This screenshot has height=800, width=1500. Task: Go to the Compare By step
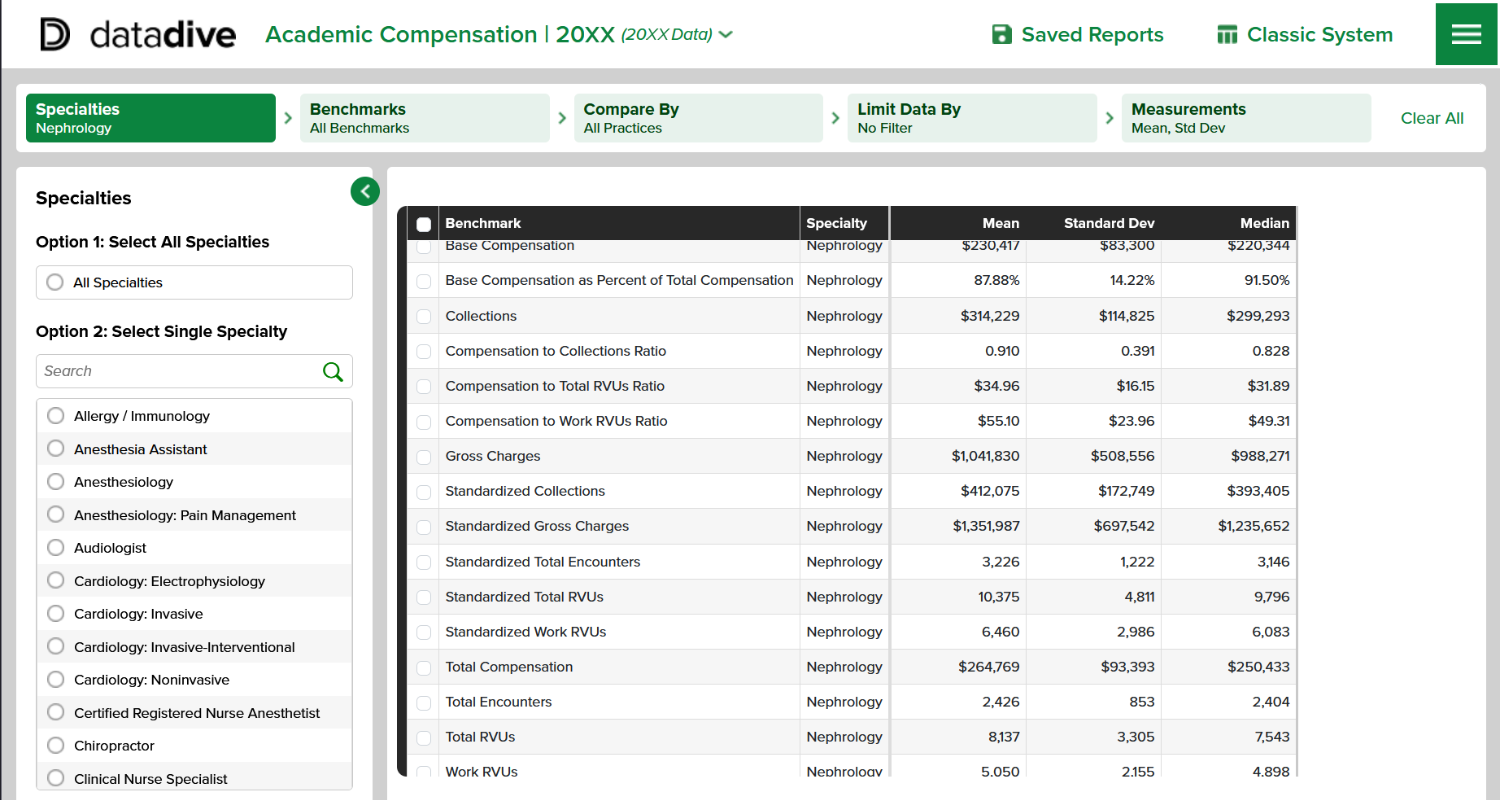(697, 118)
